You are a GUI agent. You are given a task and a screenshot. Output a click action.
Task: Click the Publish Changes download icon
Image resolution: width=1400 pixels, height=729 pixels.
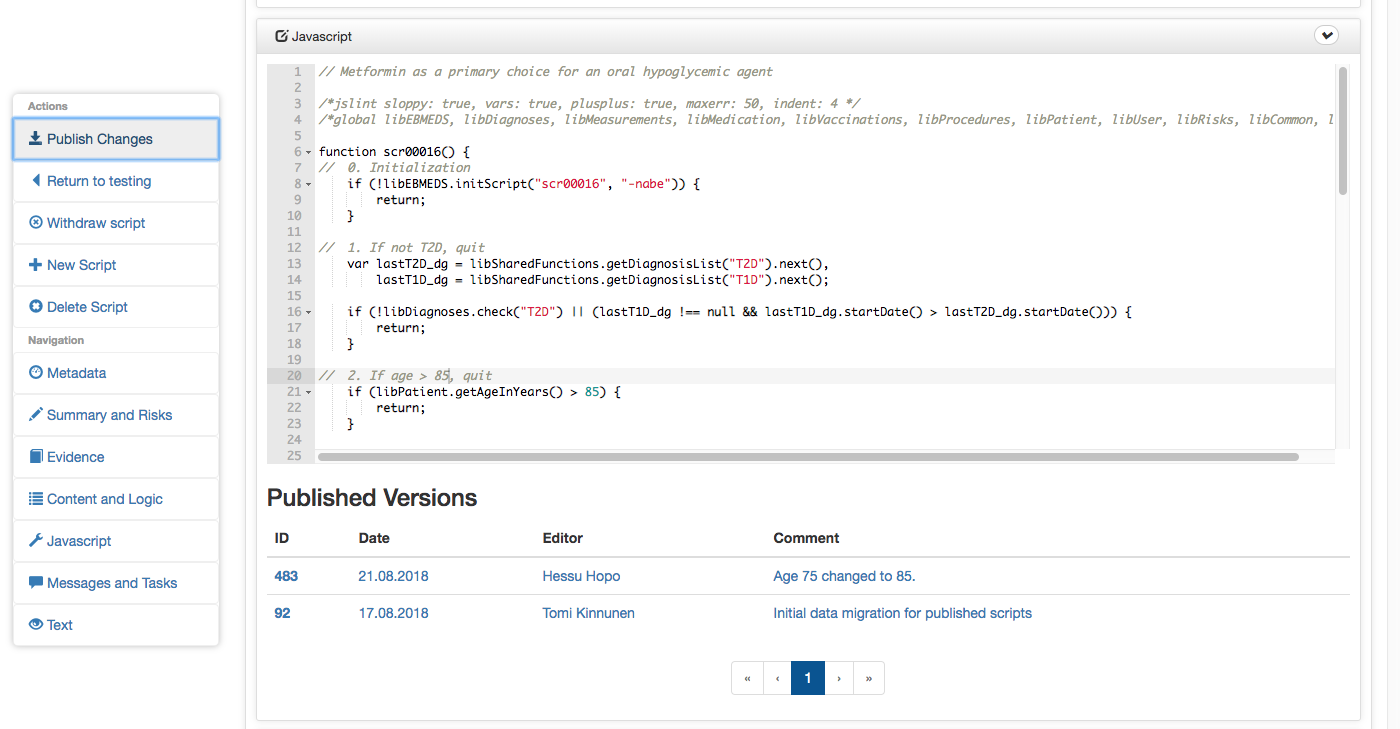35,139
